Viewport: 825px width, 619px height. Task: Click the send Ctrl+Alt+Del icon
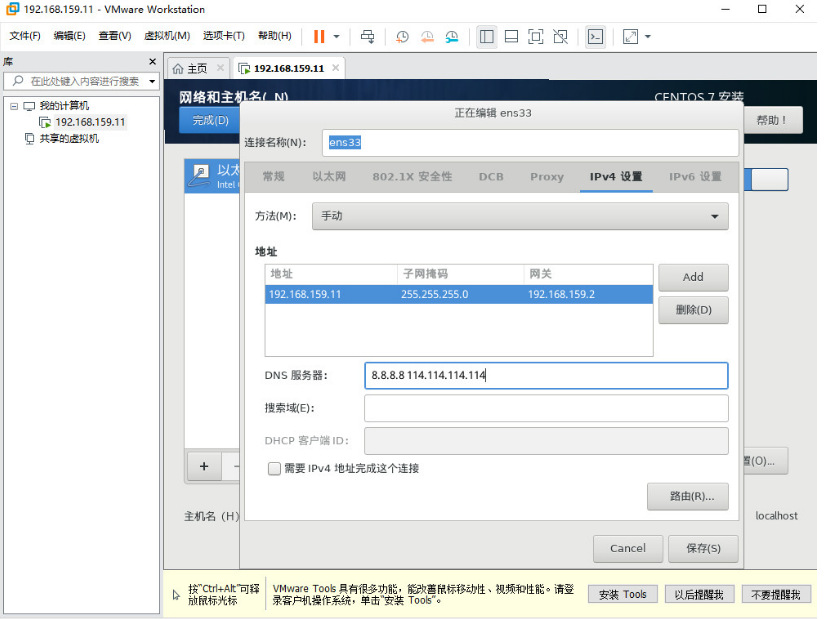pos(367,36)
